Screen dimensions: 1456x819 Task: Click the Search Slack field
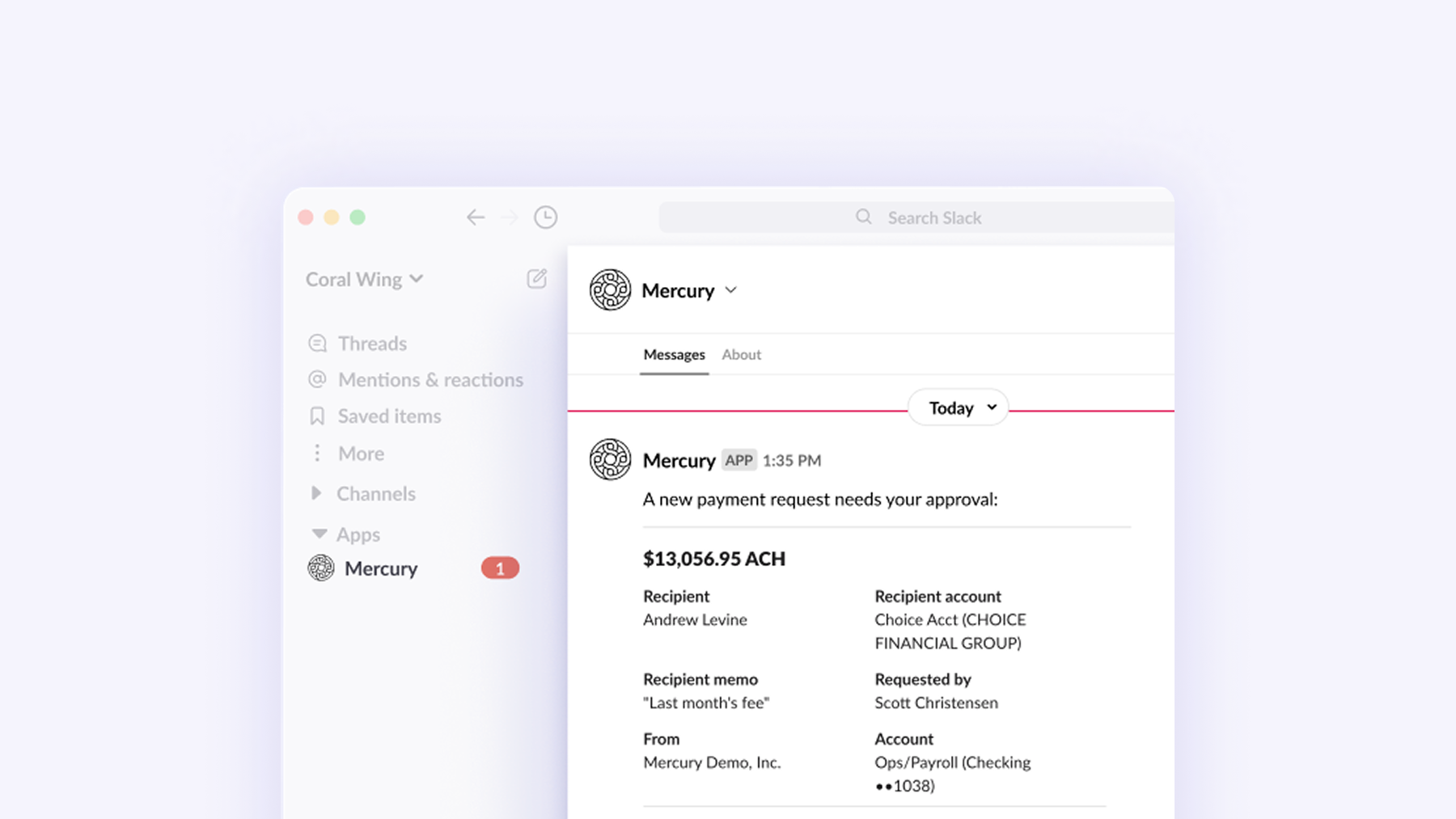[x=916, y=217]
